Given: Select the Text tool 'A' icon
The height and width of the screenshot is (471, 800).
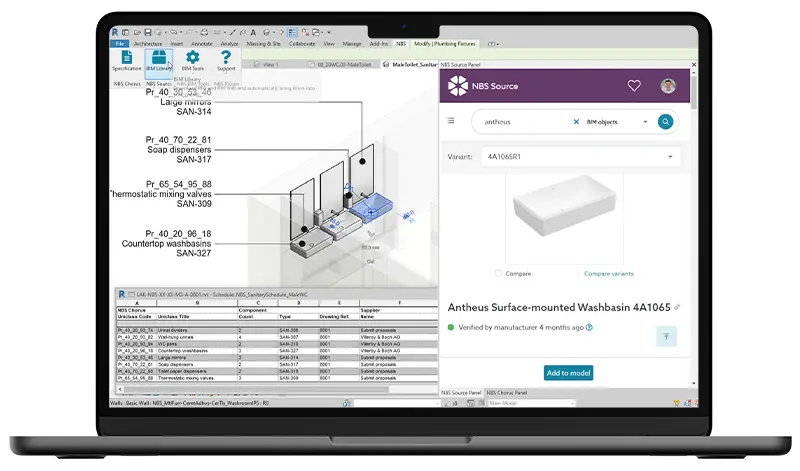Looking at the screenshot, I should tap(253, 32).
